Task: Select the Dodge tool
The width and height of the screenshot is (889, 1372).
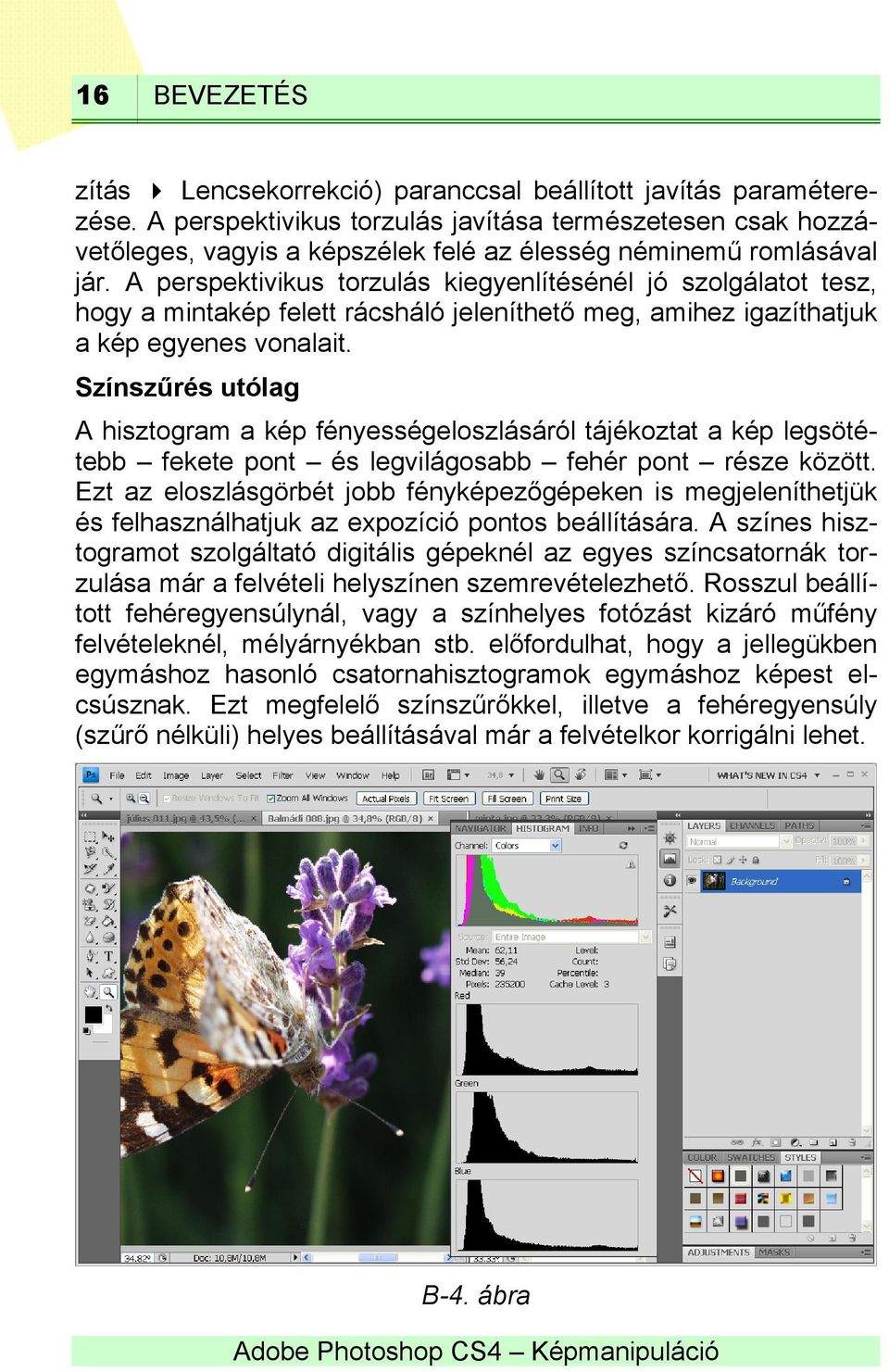Action: click(x=108, y=938)
